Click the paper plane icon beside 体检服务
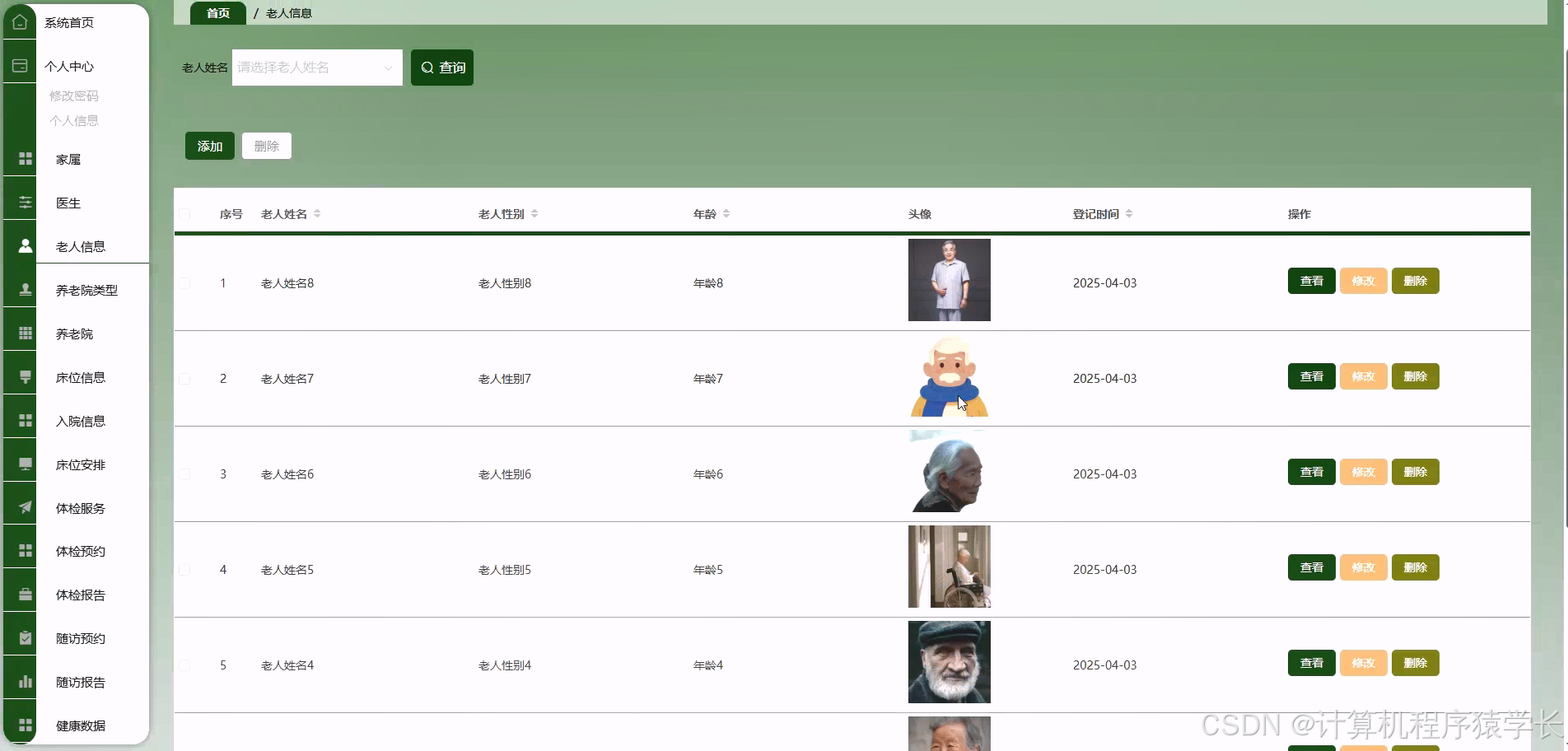Image resolution: width=1568 pixels, height=751 pixels. point(26,507)
